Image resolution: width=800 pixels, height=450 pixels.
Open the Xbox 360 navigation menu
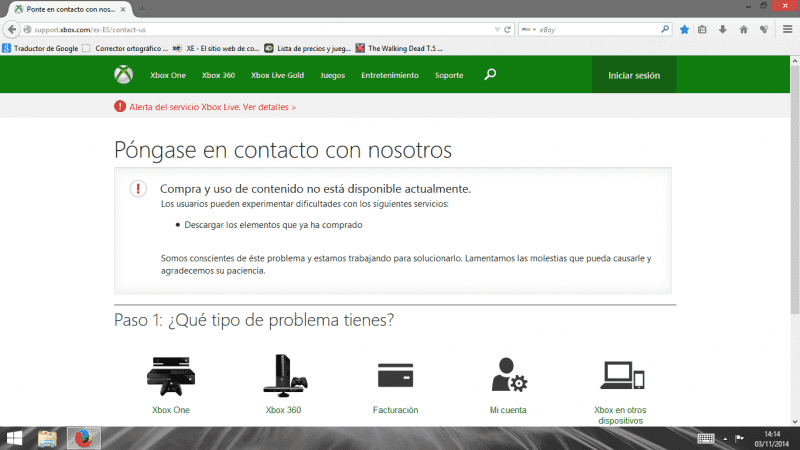click(x=218, y=75)
